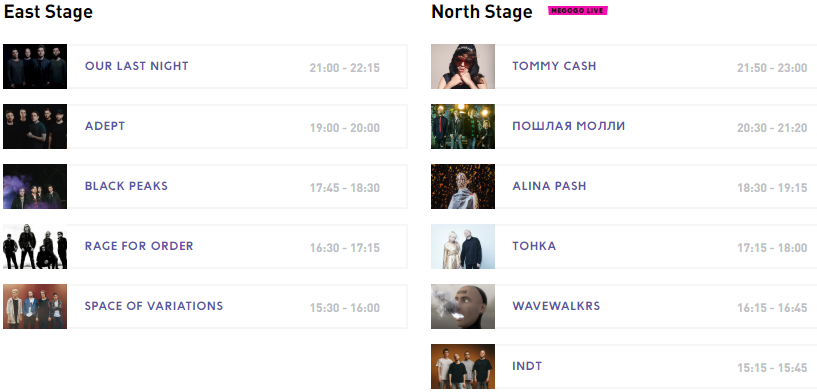Viewport: 817px width, 392px height.
Task: Open the TOHKA duo photo
Action: click(463, 247)
